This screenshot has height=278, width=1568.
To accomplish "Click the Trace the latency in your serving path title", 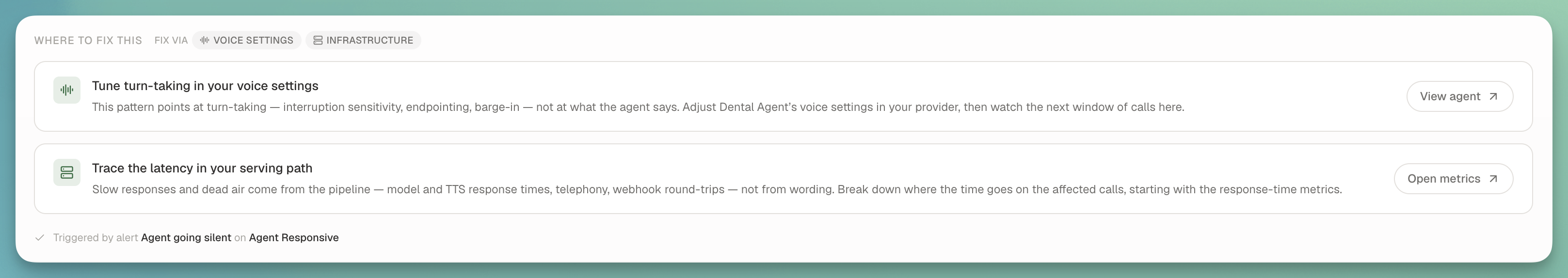I will pyautogui.click(x=202, y=168).
